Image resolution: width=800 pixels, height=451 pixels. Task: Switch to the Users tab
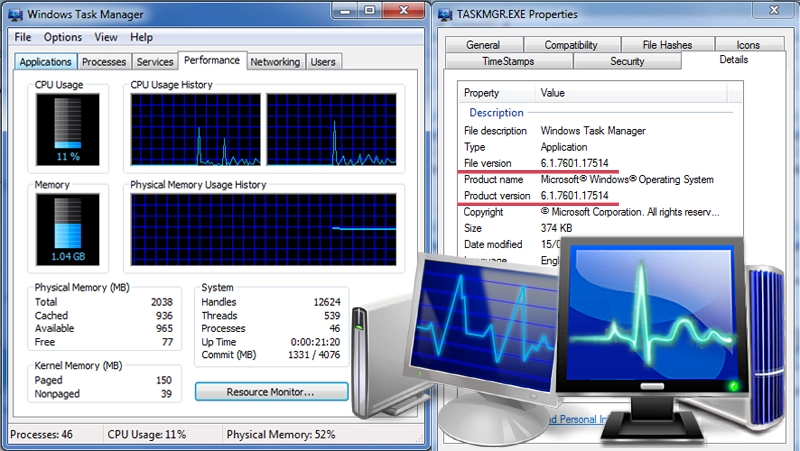tap(323, 62)
